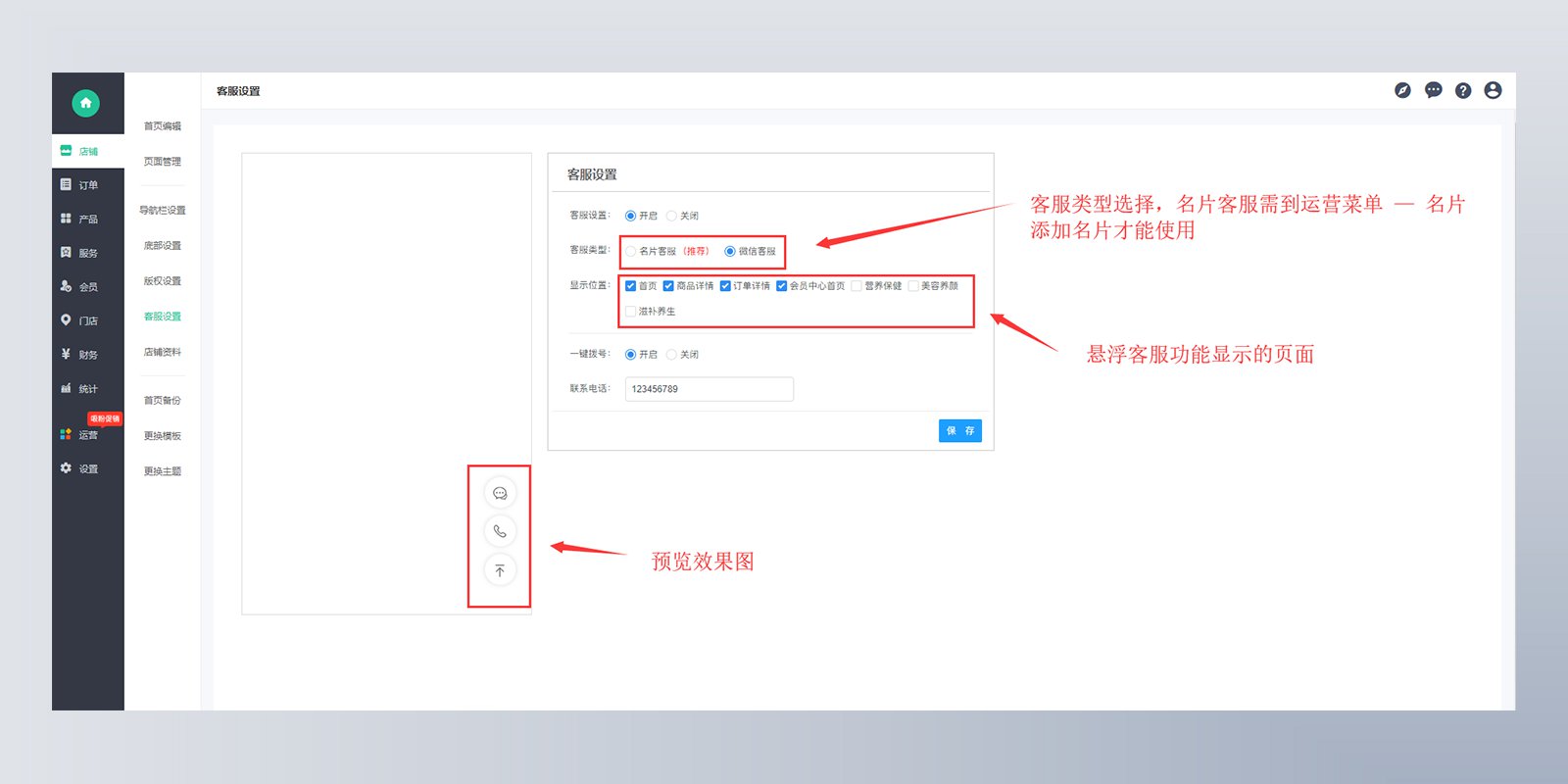
Task: Uncheck the 商品详情 checkbox
Action: pyautogui.click(x=668, y=286)
